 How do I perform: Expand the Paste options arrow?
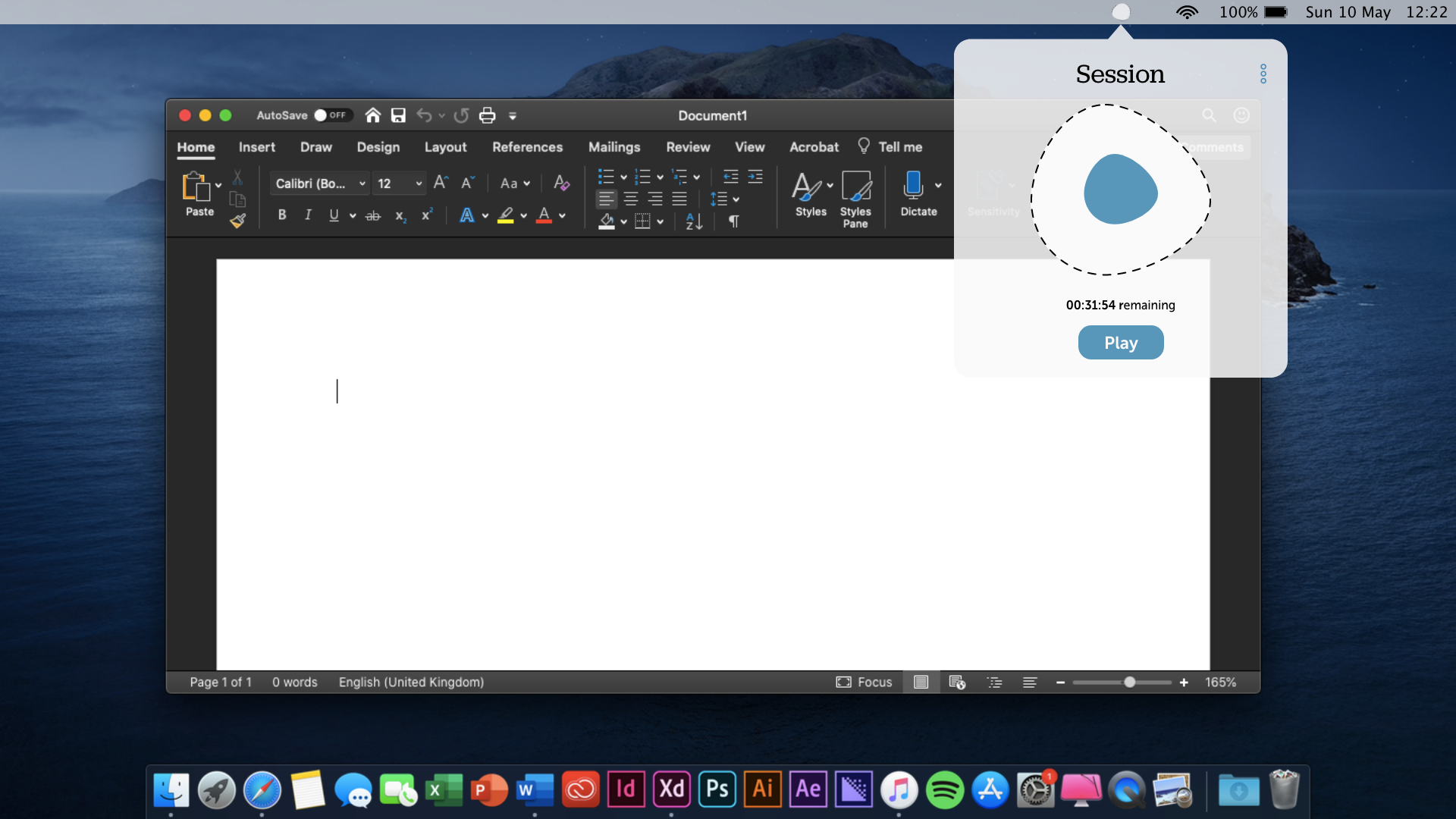click(218, 185)
